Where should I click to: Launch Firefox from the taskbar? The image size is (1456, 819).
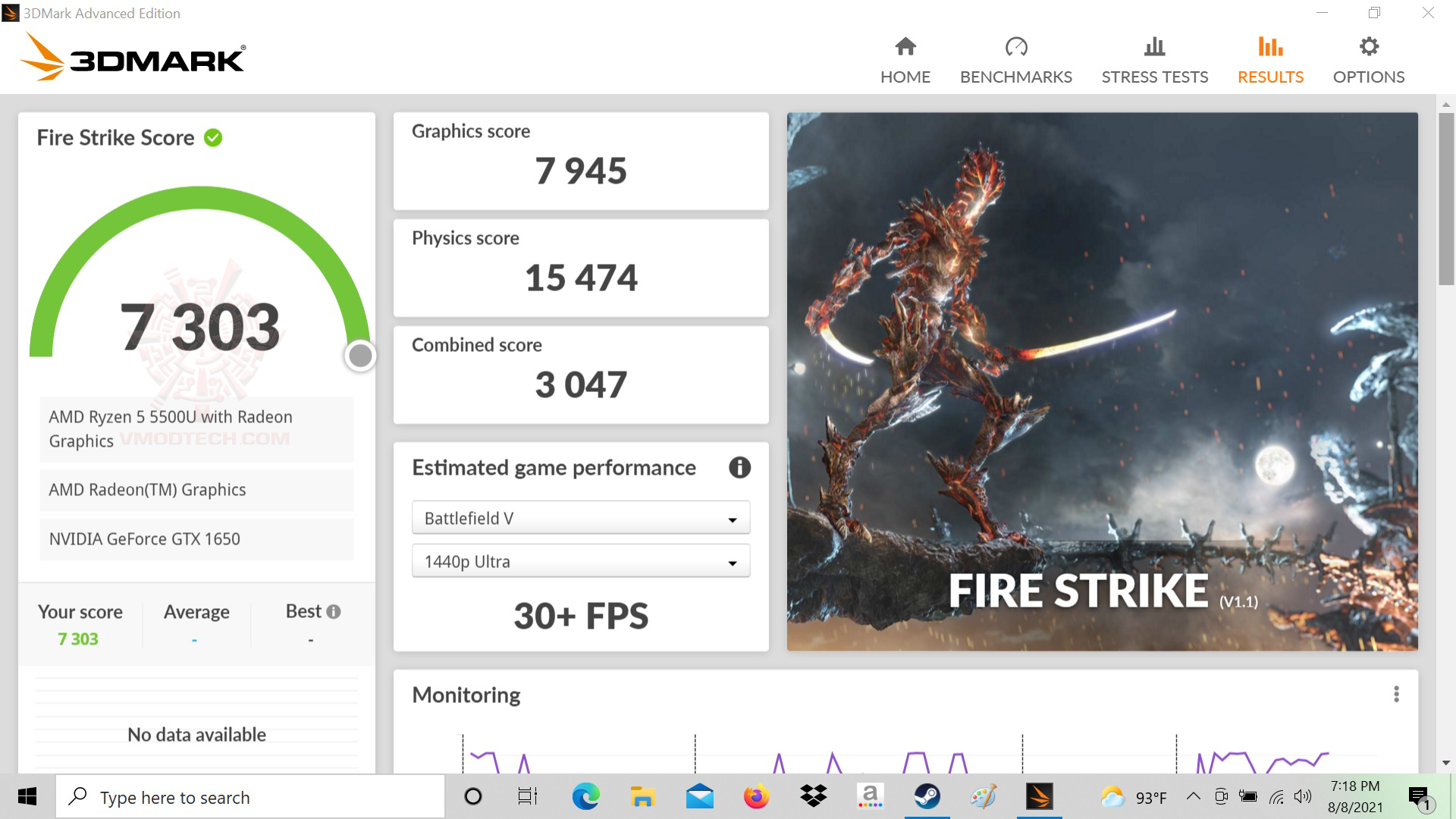(x=756, y=797)
